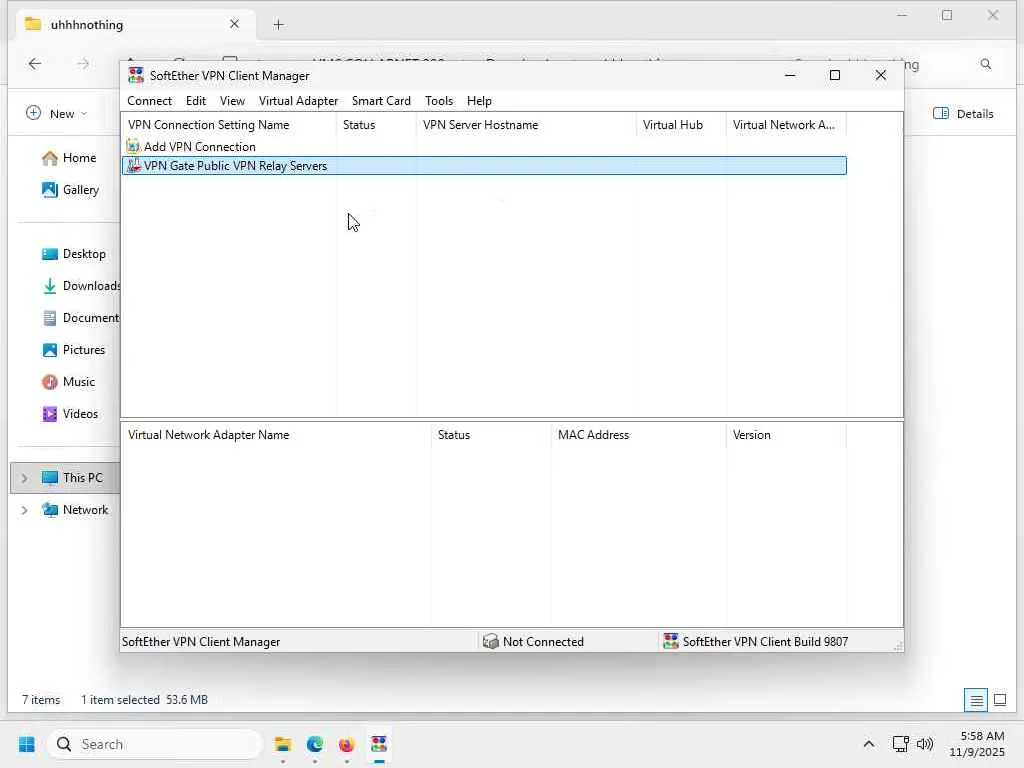Open the New dropdown in File Explorer
This screenshot has height=768, width=1024.
pyautogui.click(x=56, y=114)
